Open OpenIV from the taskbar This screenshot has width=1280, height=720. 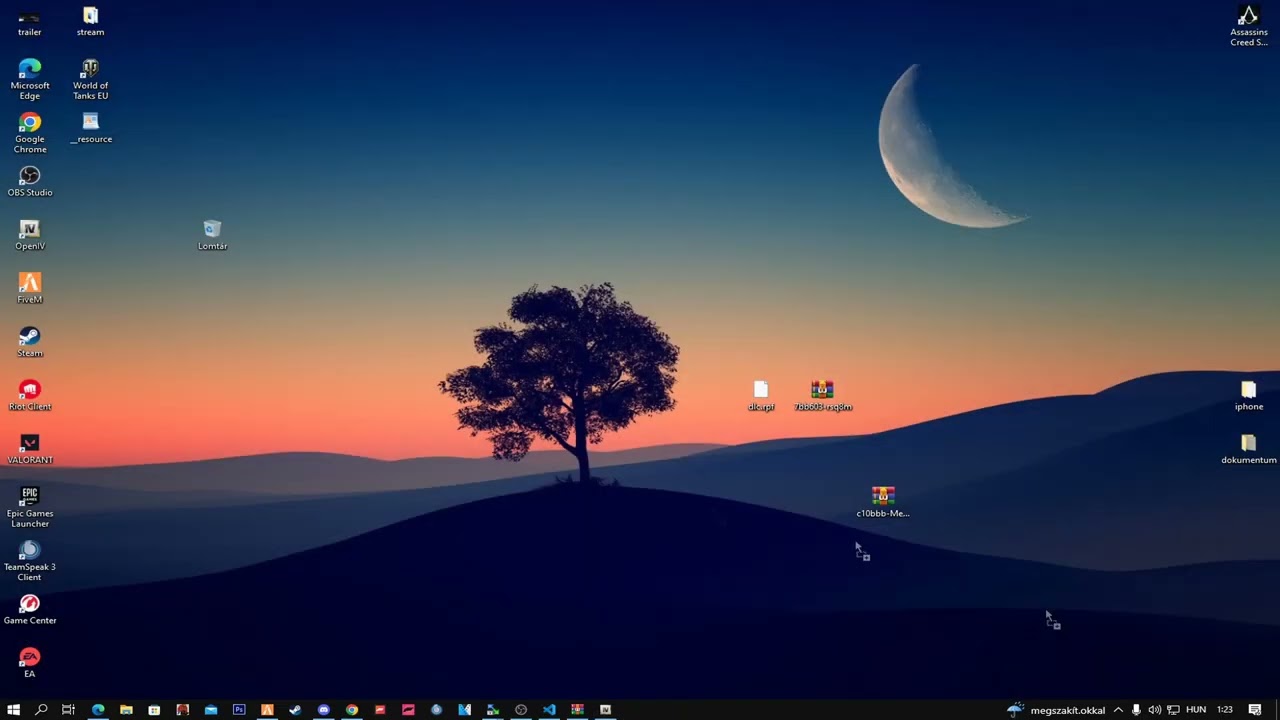pos(605,710)
